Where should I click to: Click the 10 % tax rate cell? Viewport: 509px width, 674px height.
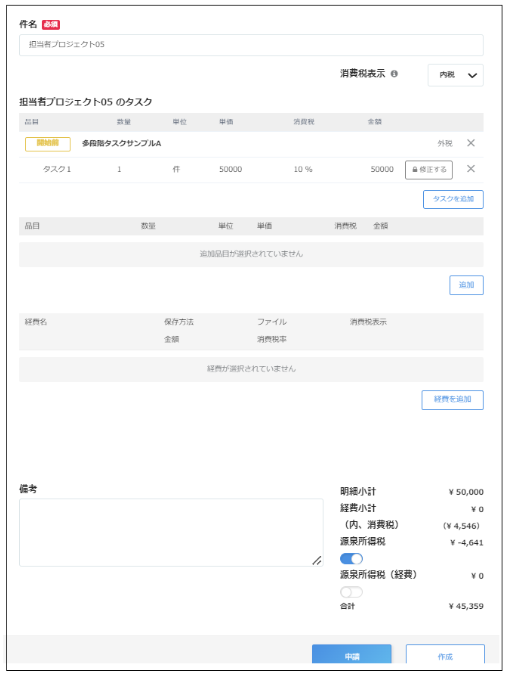click(x=303, y=169)
